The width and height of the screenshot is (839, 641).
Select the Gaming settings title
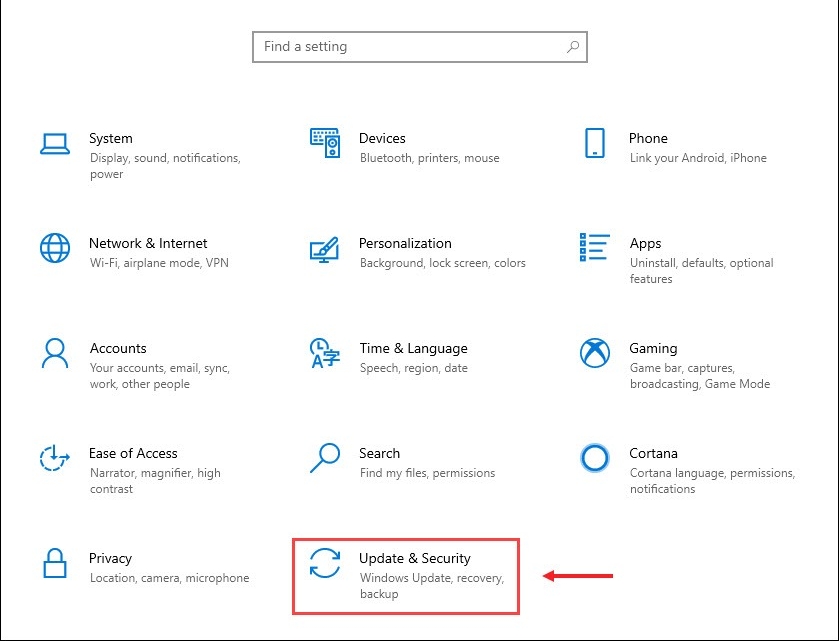[653, 348]
